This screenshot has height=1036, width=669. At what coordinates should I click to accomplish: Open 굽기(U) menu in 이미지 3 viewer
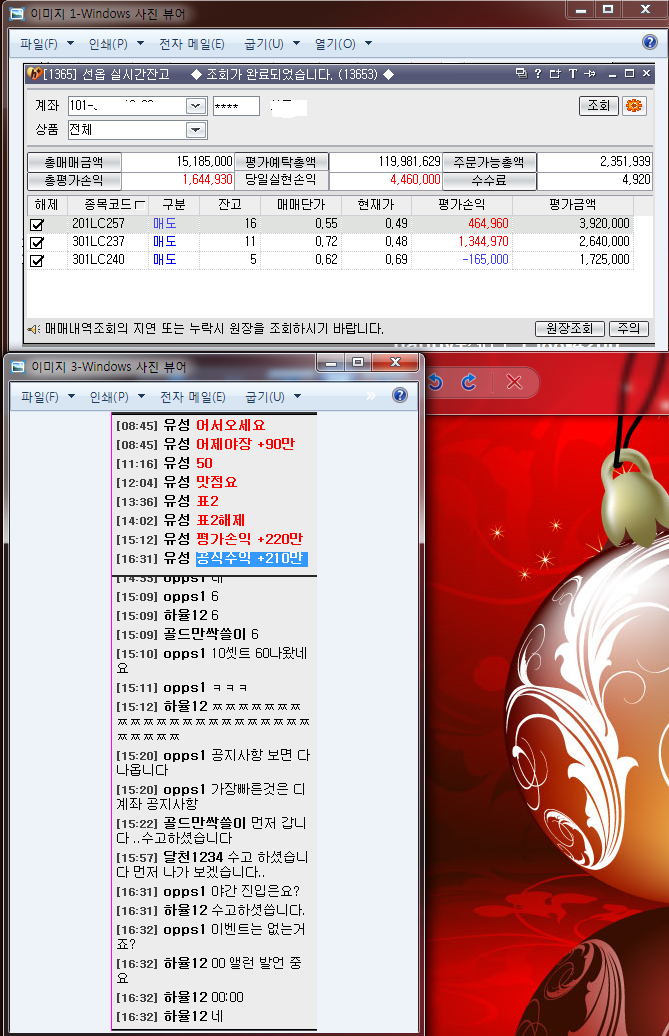[x=273, y=396]
